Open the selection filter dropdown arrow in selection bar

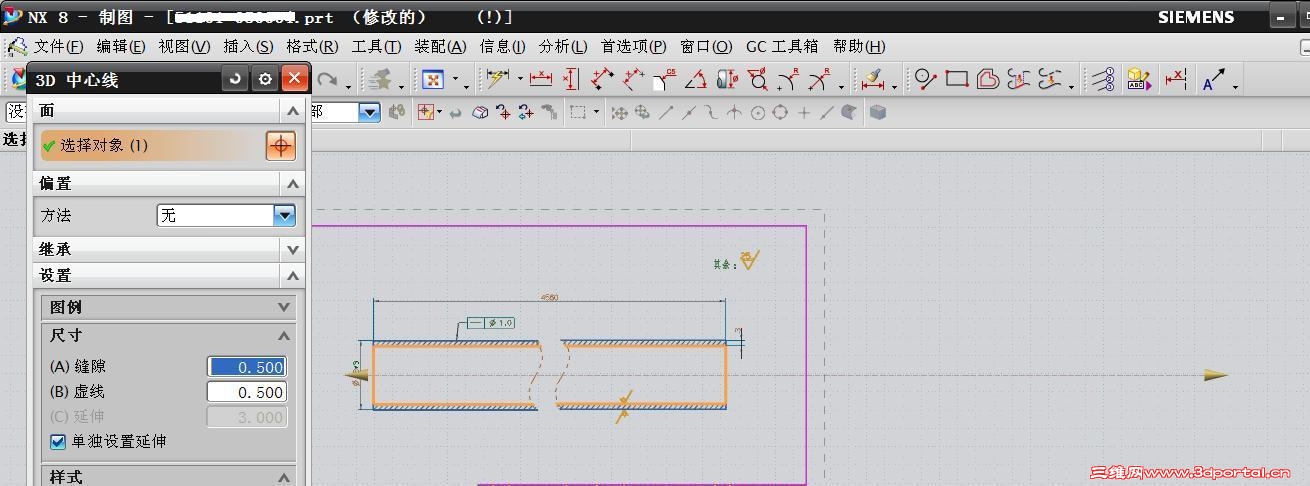click(369, 112)
